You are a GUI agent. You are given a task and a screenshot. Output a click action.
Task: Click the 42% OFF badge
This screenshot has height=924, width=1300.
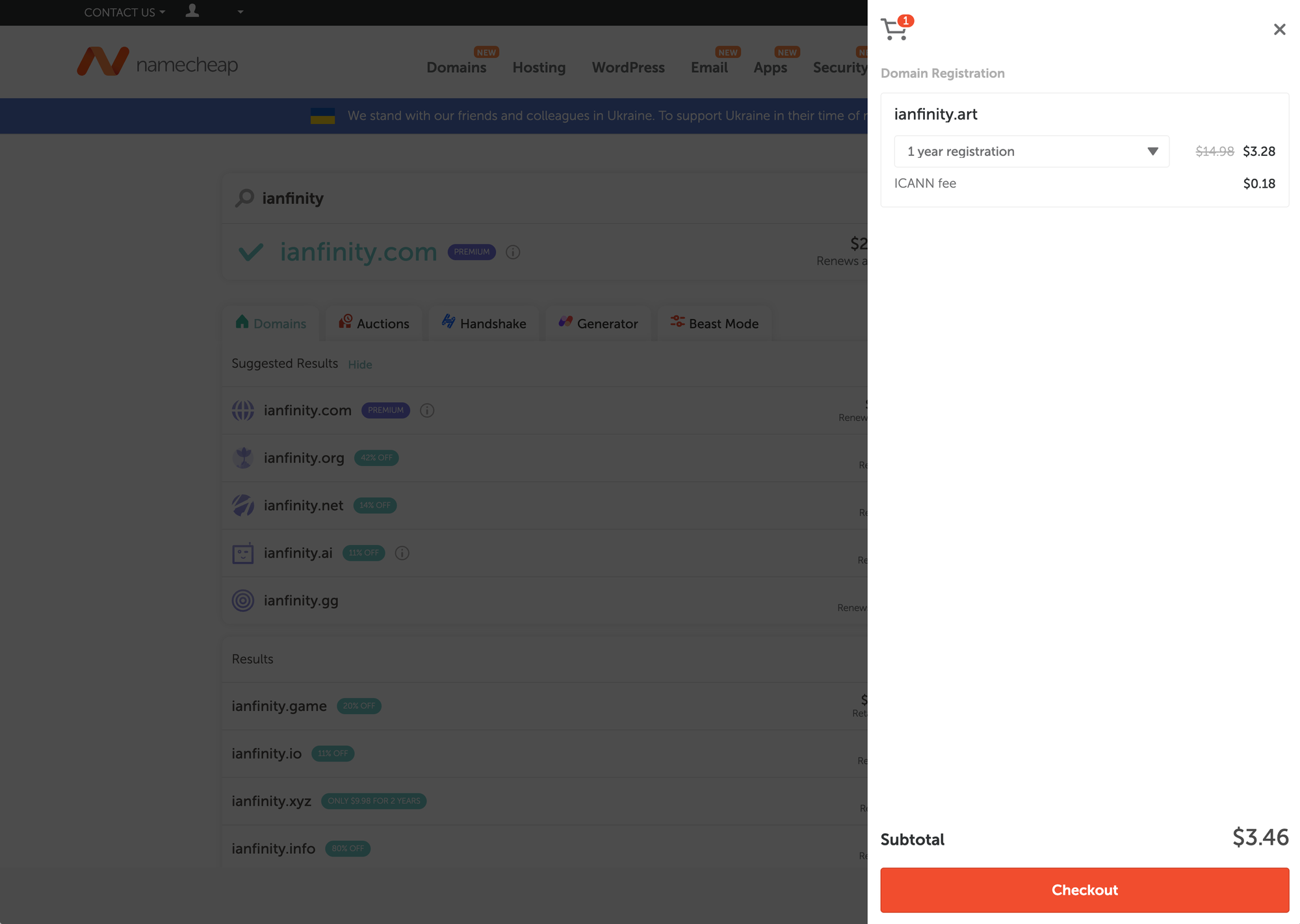[x=376, y=457]
